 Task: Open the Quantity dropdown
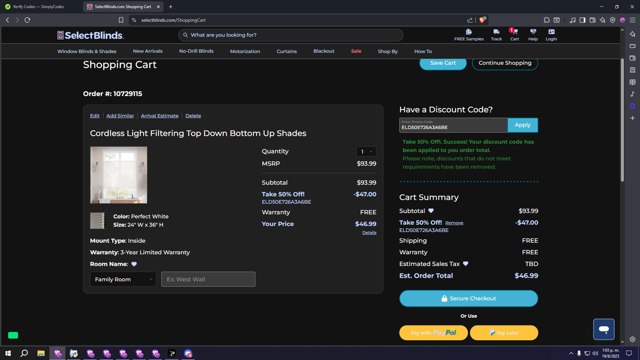[x=366, y=151]
